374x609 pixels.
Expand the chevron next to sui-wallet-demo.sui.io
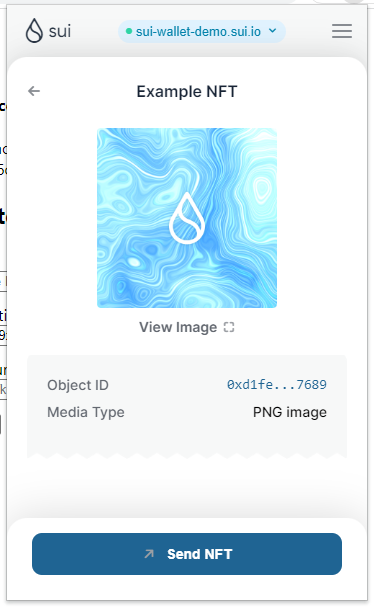[273, 31]
